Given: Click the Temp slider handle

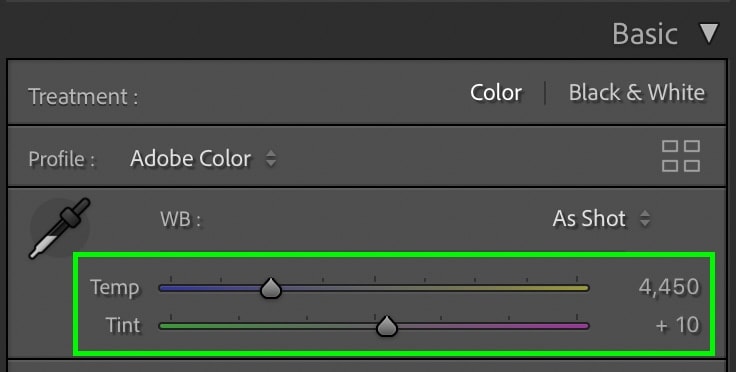Looking at the screenshot, I should coord(271,288).
